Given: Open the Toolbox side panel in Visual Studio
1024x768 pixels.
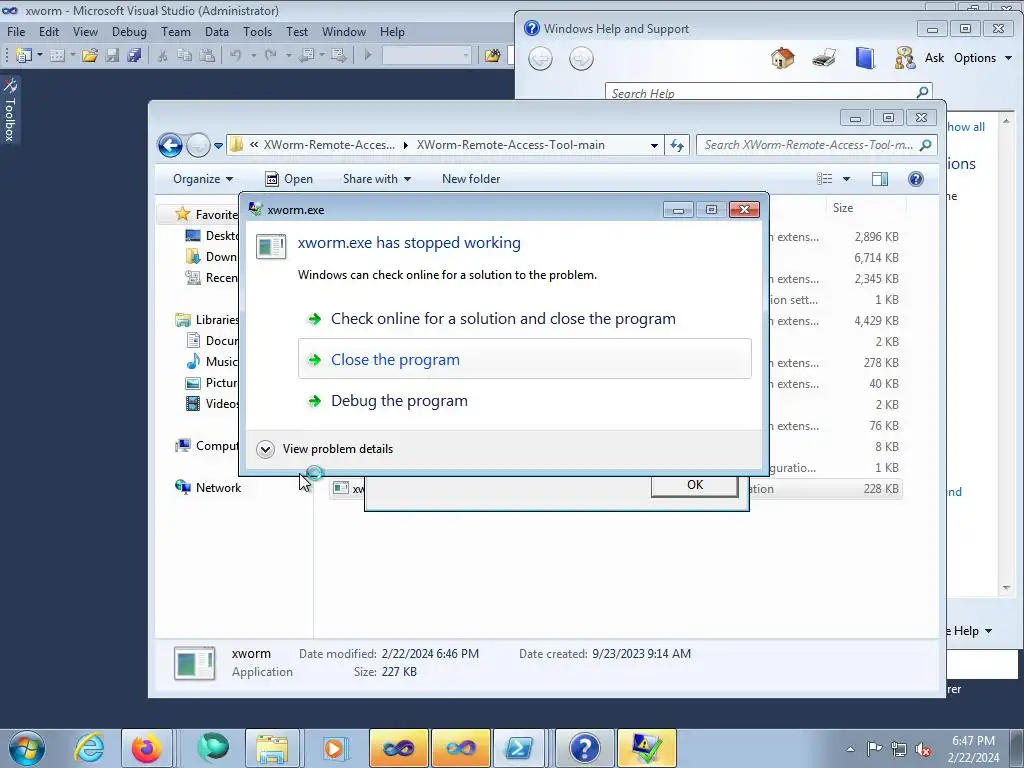Looking at the screenshot, I should coord(10,110).
